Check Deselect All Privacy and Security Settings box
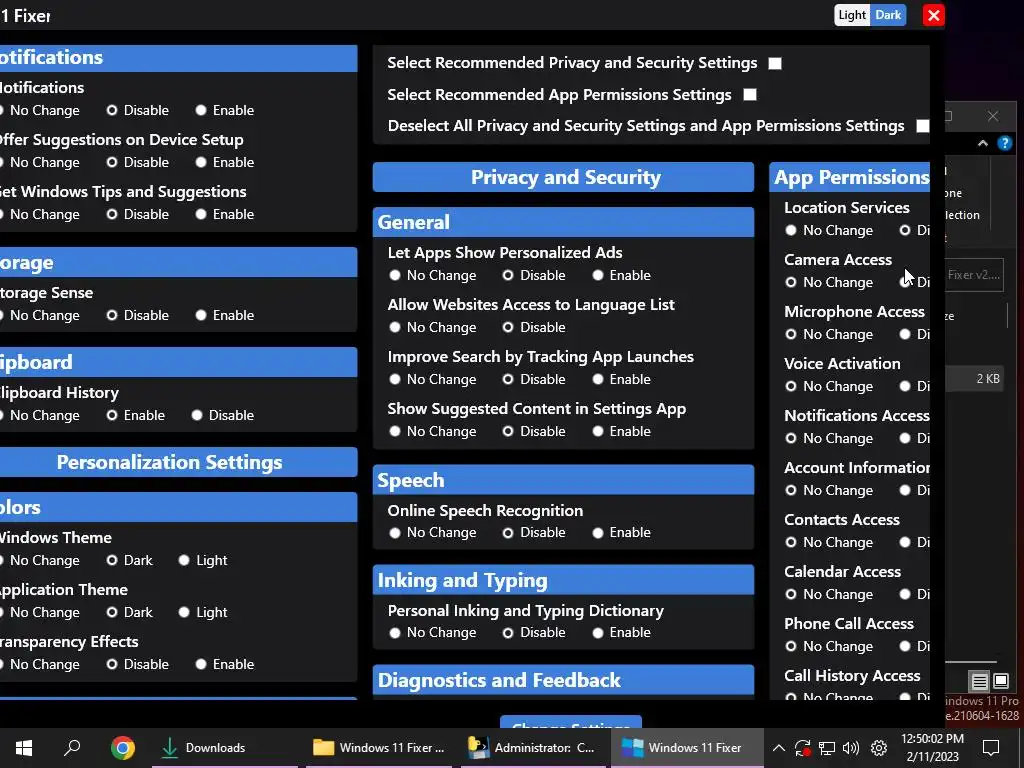The width and height of the screenshot is (1024, 768). click(922, 126)
